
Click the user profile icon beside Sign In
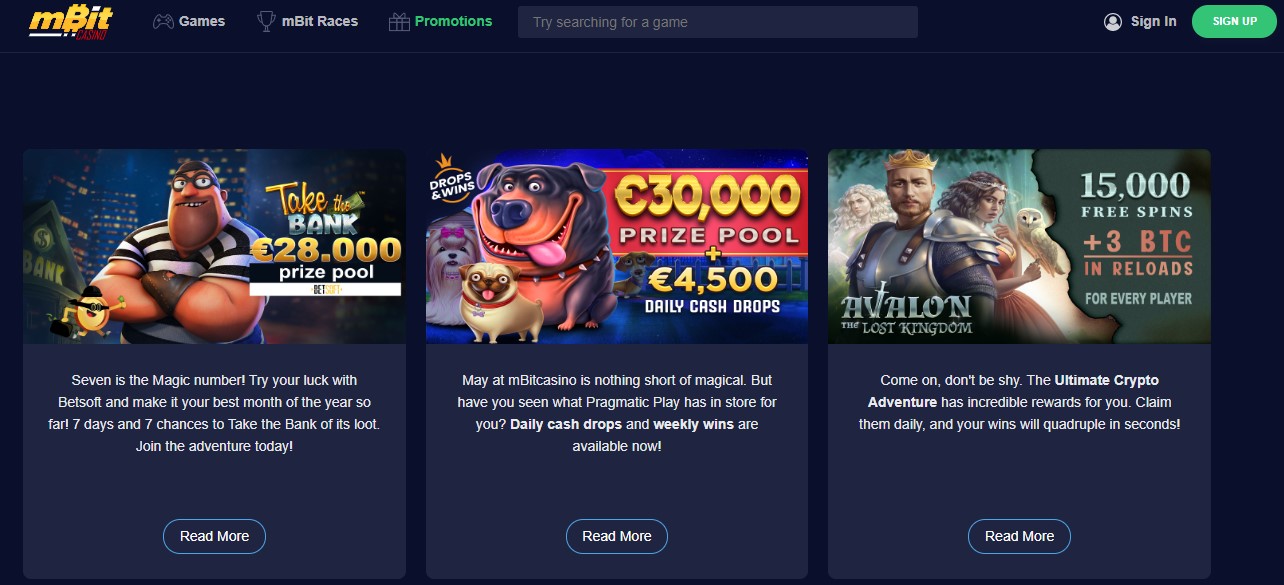pos(1113,21)
